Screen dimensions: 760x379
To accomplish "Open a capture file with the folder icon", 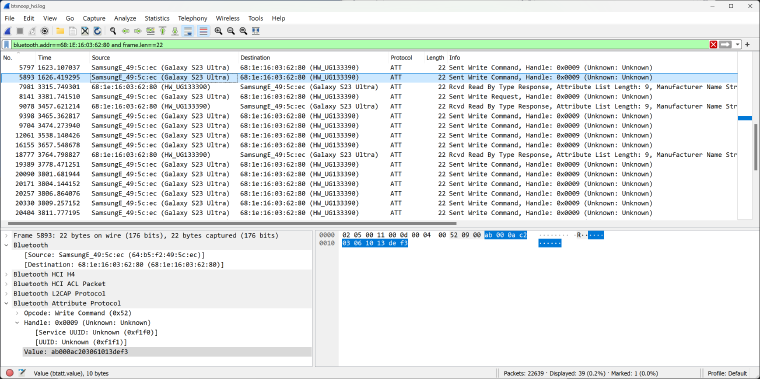I will (60, 31).
